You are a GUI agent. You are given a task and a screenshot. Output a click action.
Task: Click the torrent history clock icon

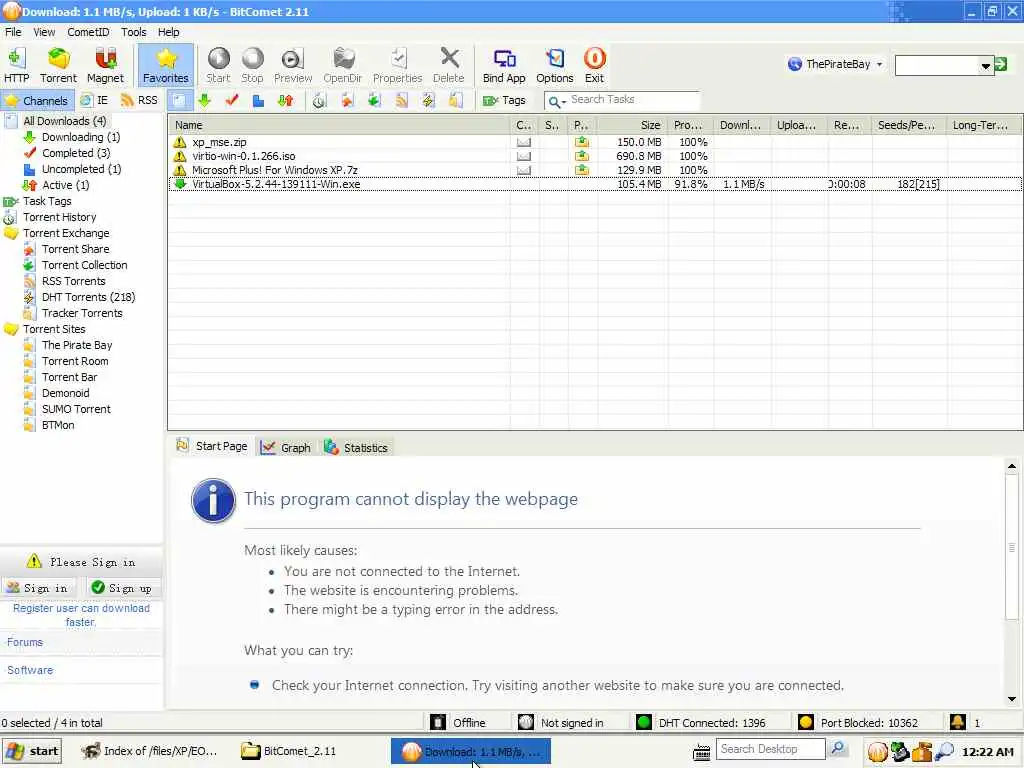tap(319, 101)
